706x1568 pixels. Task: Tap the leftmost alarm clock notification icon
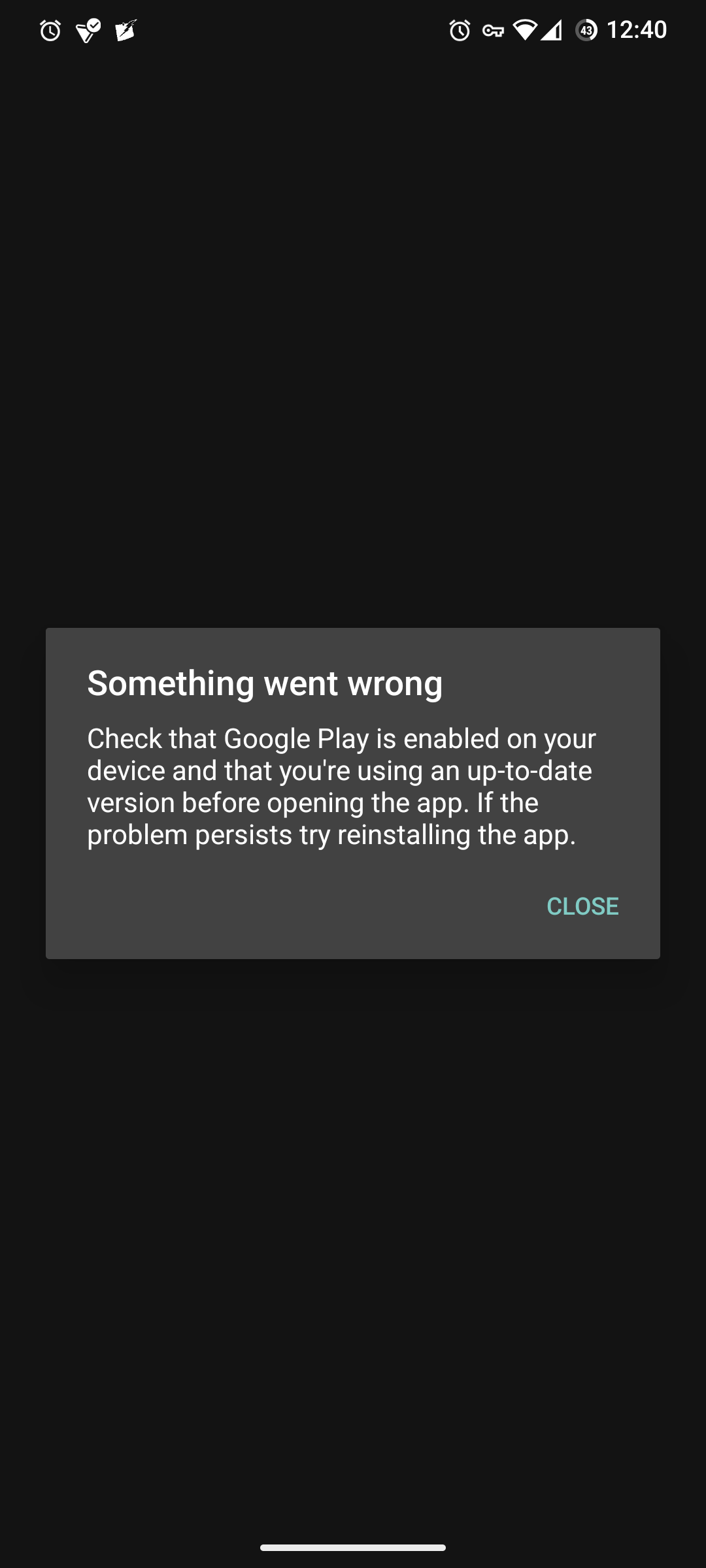(50, 31)
